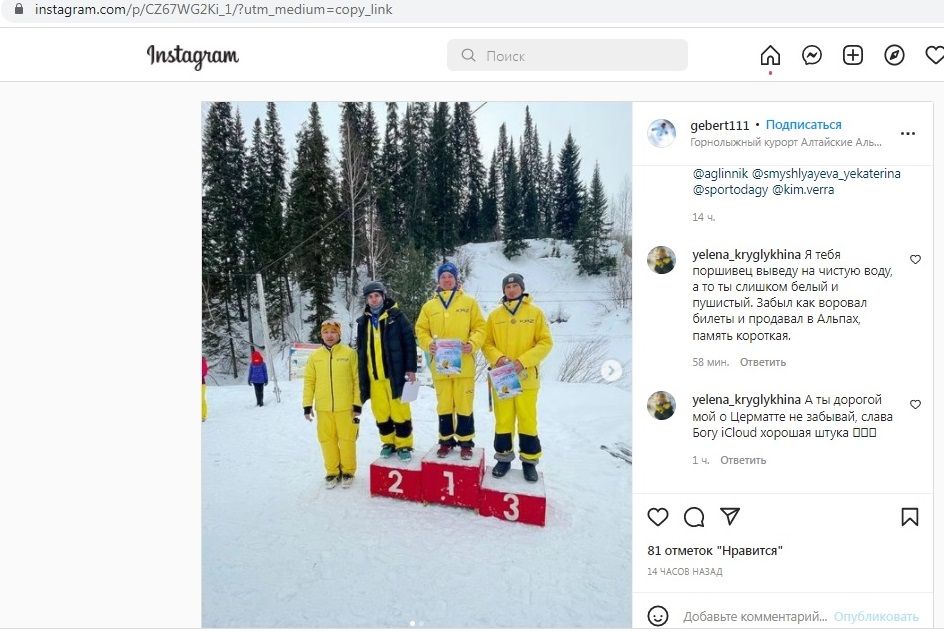Open 81 отметок "Нравится" likes list
Viewport: 944px width, 632px height.
pyautogui.click(x=715, y=550)
